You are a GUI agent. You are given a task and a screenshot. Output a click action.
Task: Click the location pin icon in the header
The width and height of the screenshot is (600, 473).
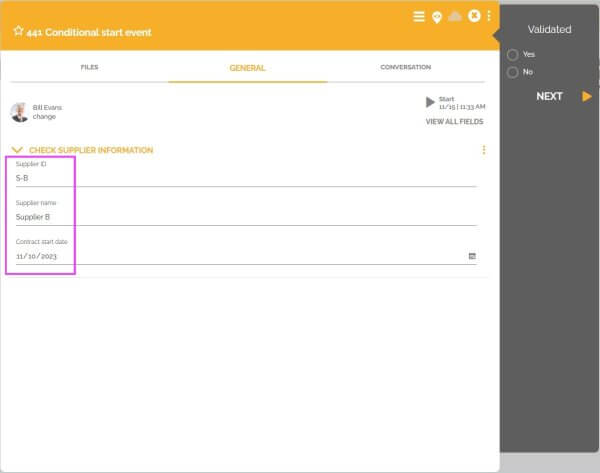[x=437, y=17]
